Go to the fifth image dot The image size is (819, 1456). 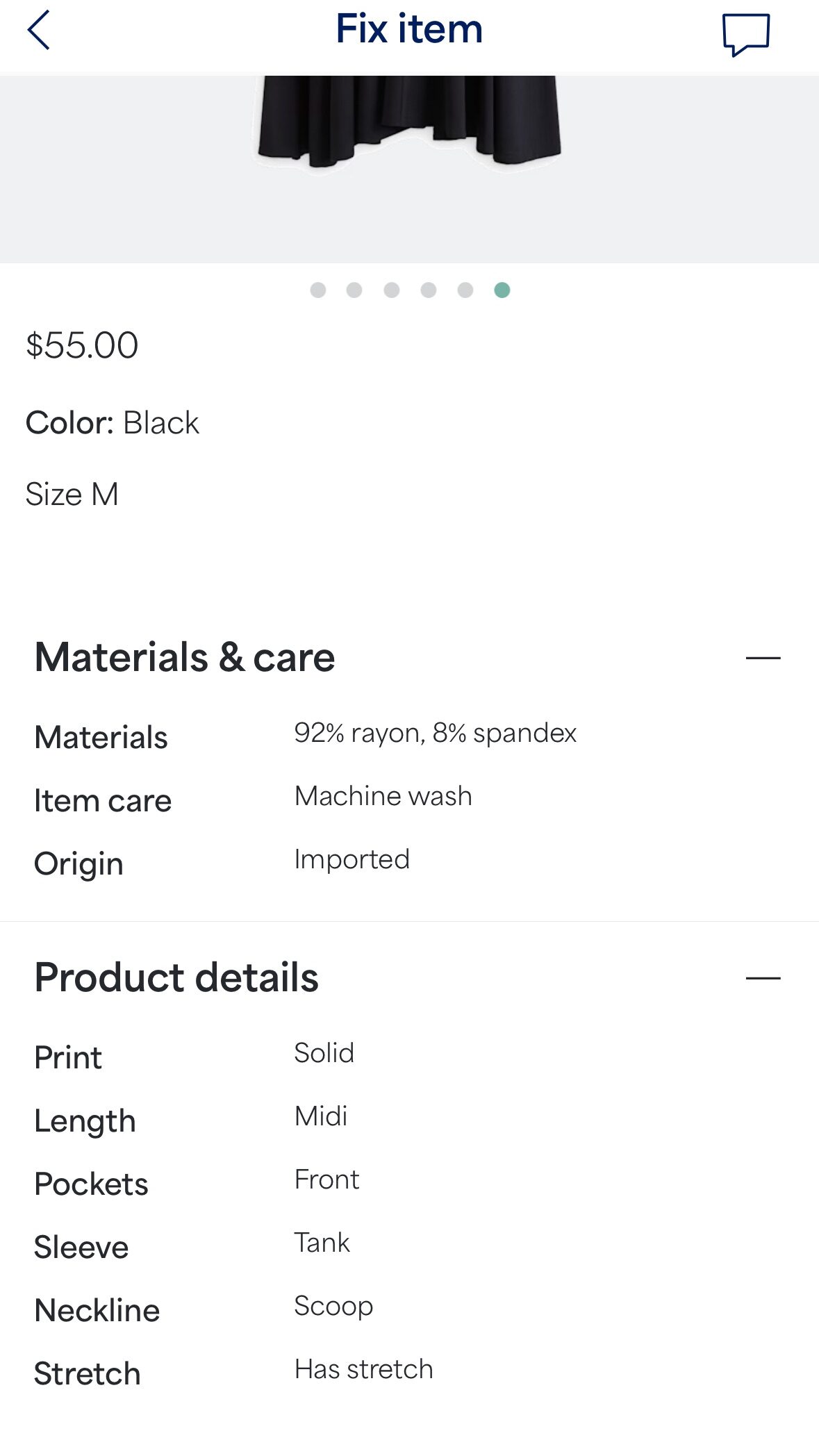tap(465, 290)
